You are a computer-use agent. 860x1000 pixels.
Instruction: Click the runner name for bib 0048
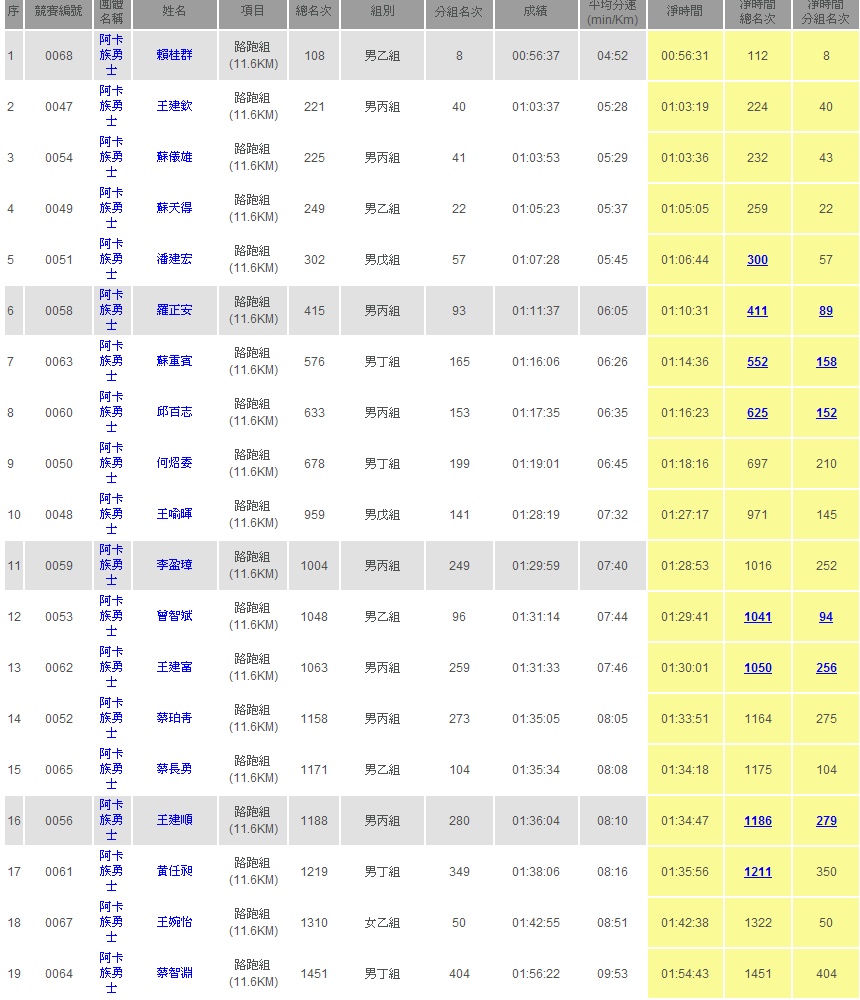(174, 514)
